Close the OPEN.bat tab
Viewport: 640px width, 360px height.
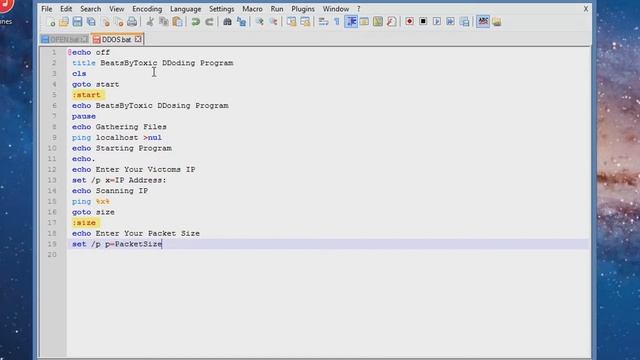pos(84,39)
